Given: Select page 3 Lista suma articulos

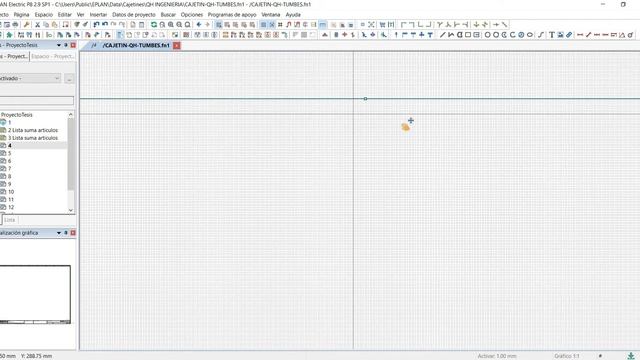Looking at the screenshot, I should coord(33,138).
